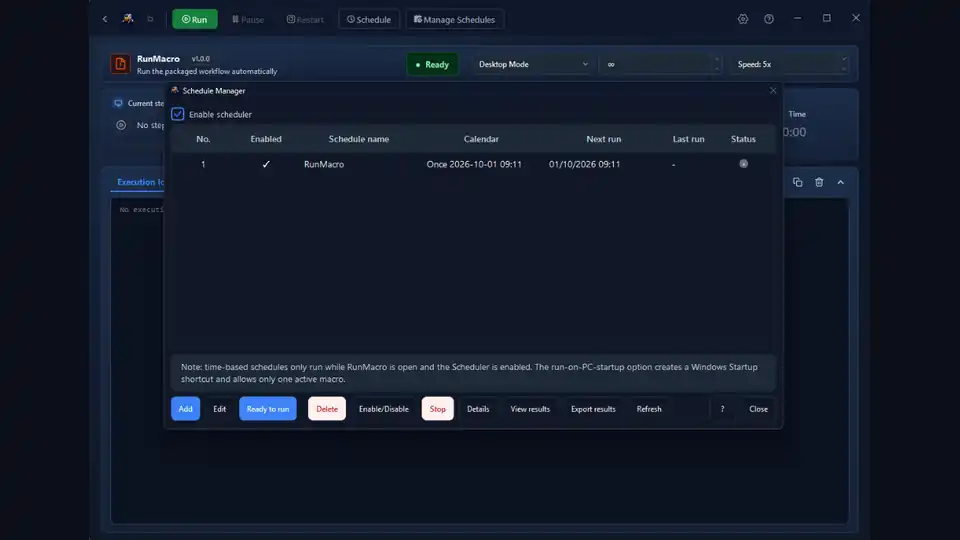Click the Add schedule button
Viewport: 960px width, 540px height.
click(x=186, y=409)
